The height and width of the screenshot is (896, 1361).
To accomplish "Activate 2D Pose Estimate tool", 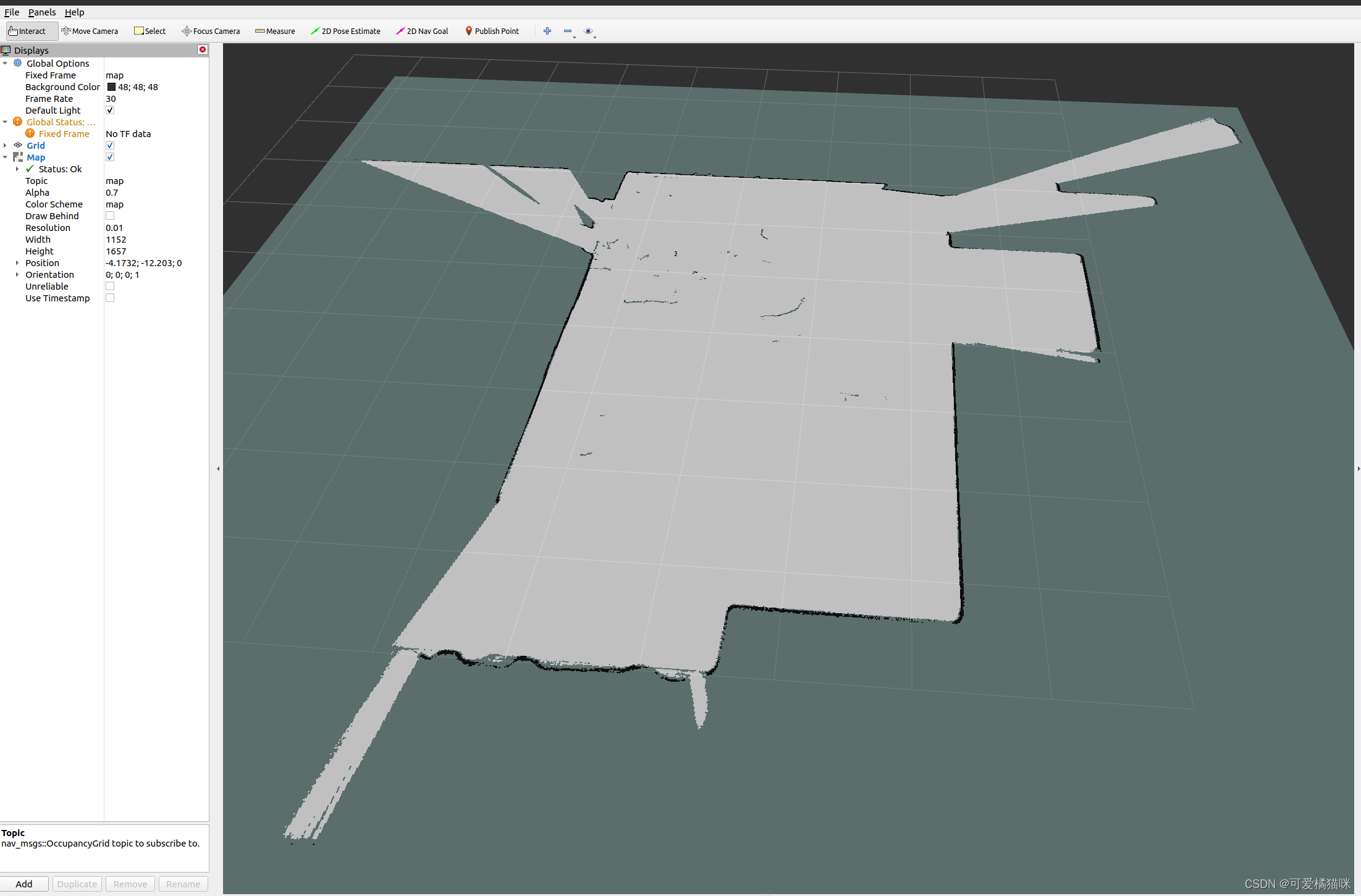I will (x=345, y=31).
